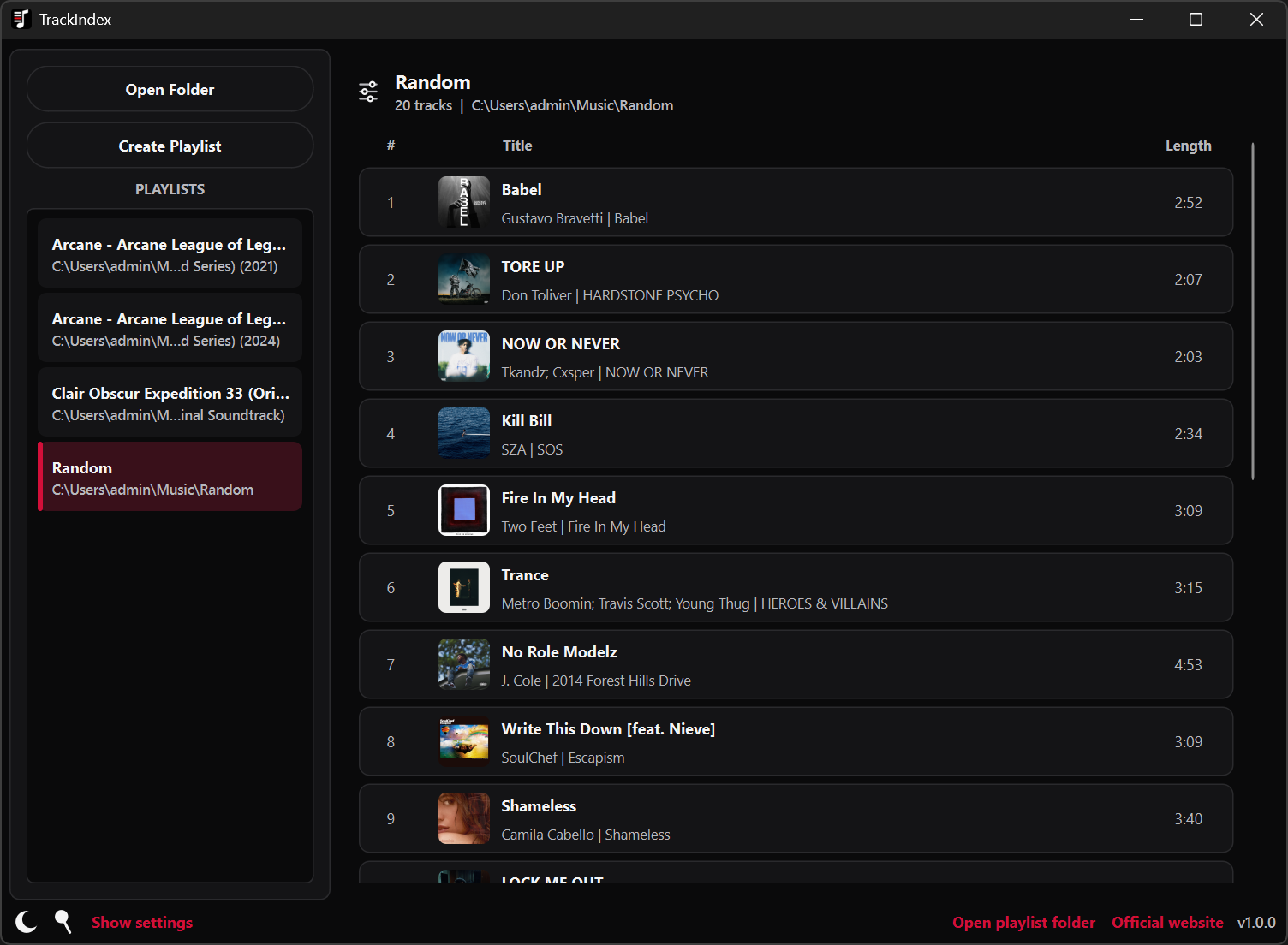The image size is (1288, 945).
Task: Click 'J. Cole | 2014 Forest Hills Drive'
Action: tap(596, 681)
